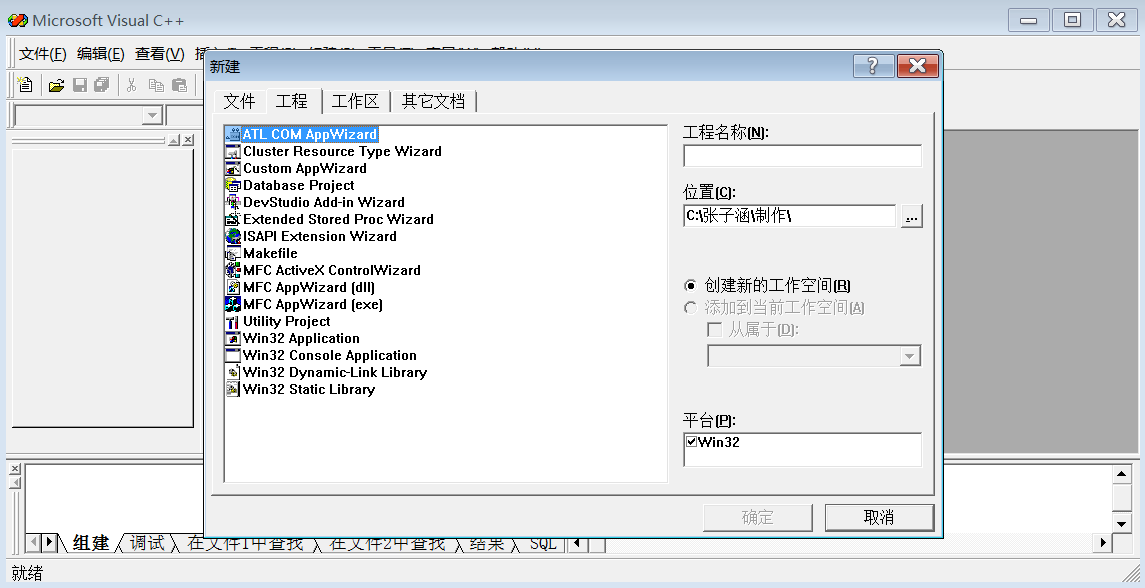
Task: Click the Visual C++ title bar app icon
Action: tap(18, 20)
